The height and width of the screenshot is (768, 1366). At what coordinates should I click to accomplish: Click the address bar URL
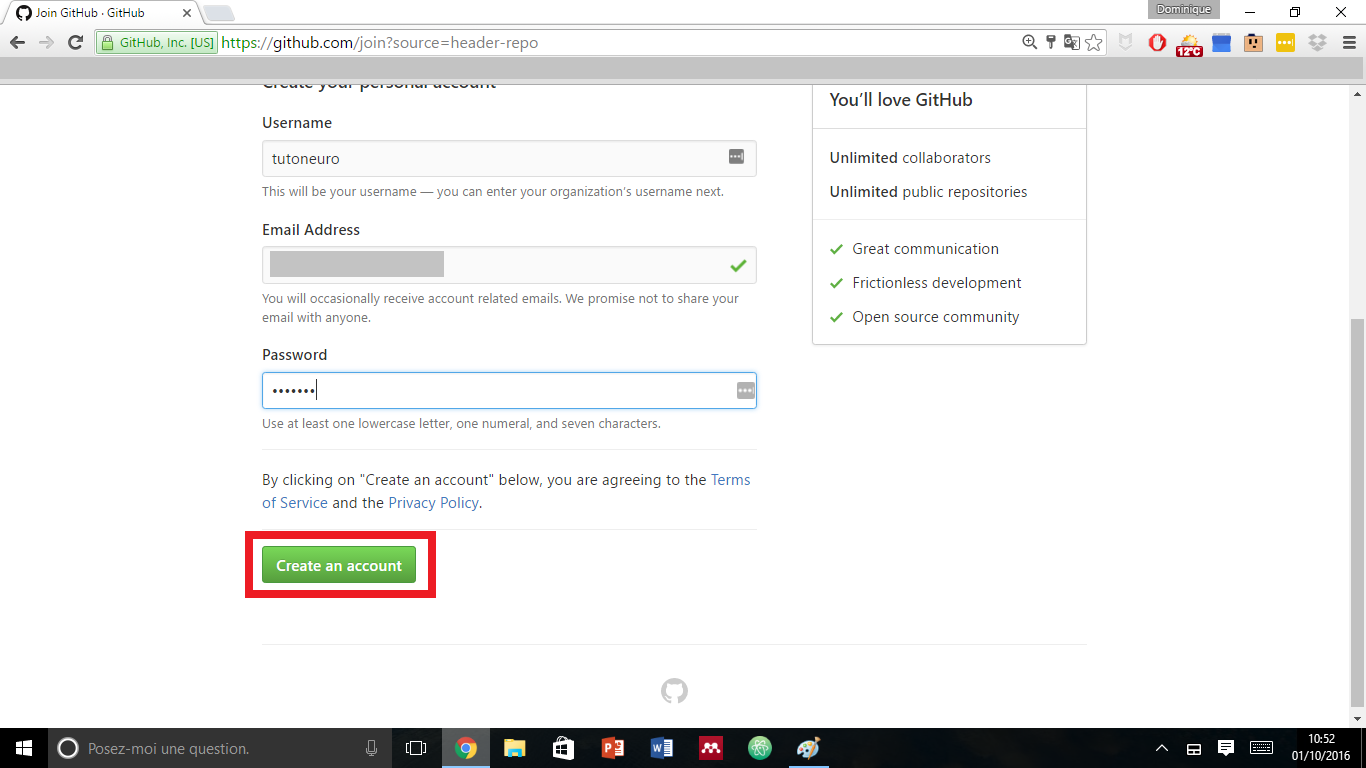(380, 43)
